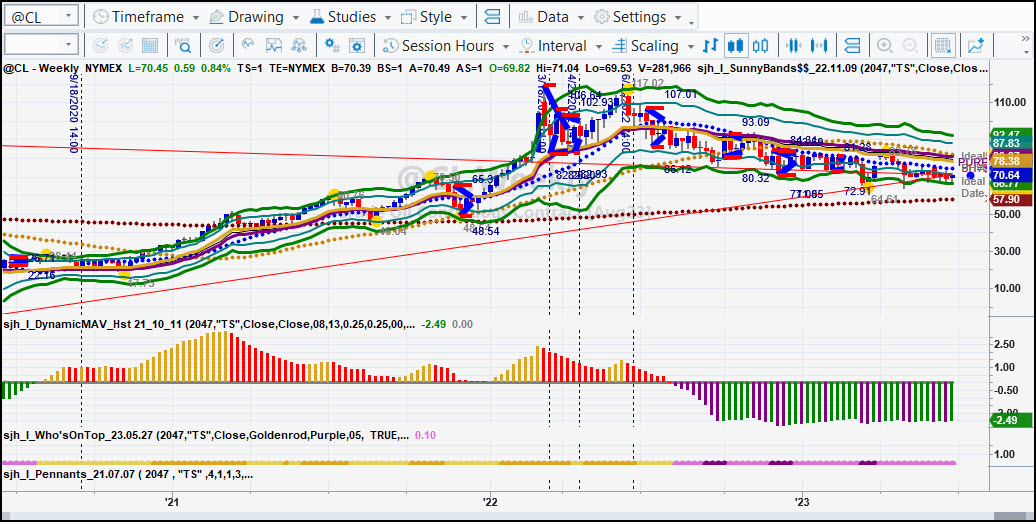Click the '21 date label on time axis

point(172,502)
